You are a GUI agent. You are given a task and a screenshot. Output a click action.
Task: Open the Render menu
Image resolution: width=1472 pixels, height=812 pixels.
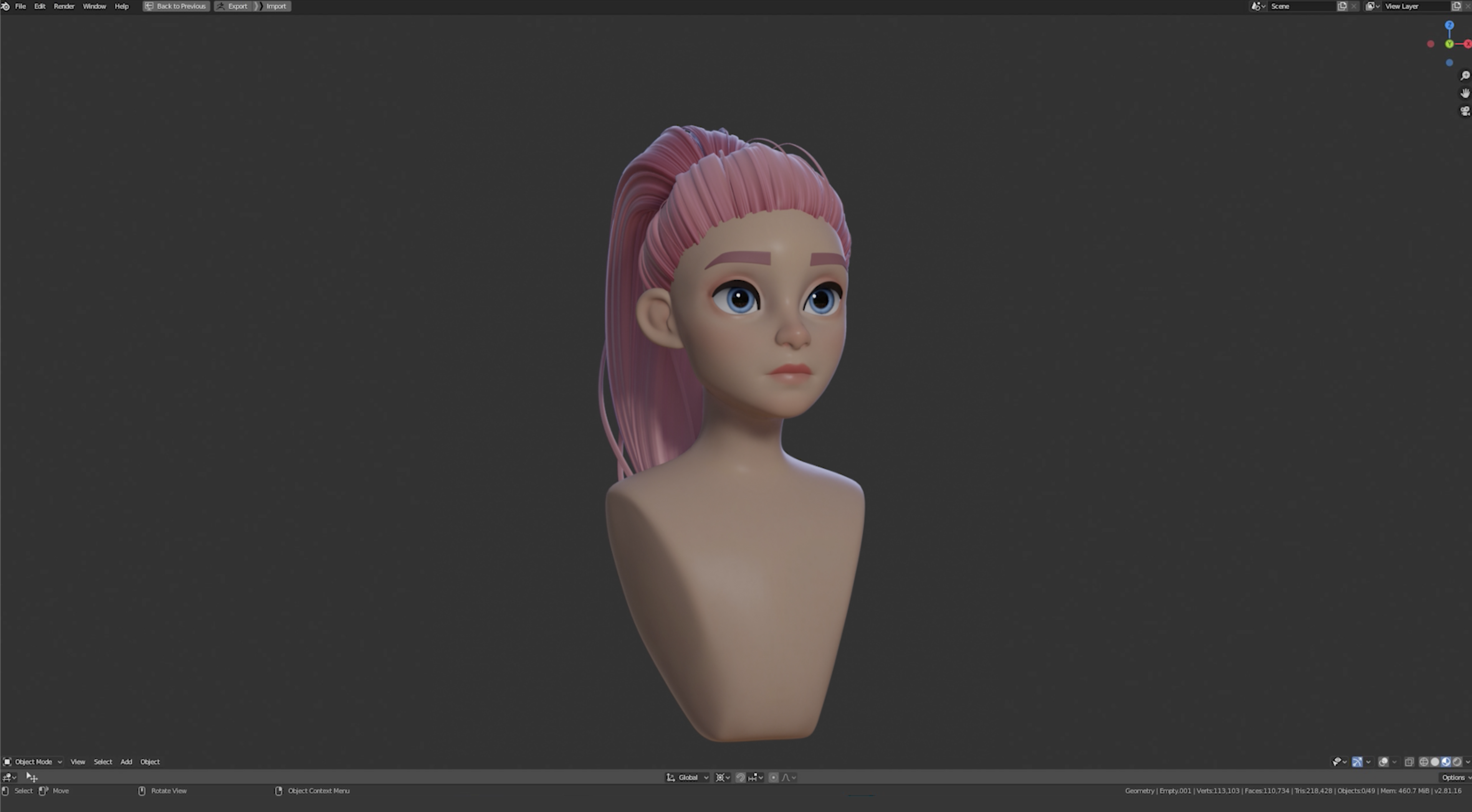point(63,6)
